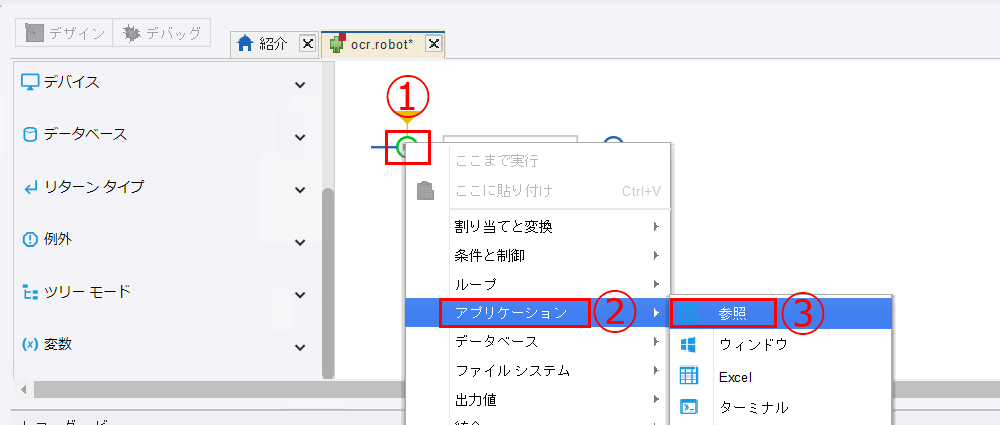The height and width of the screenshot is (425, 1000).
Task: Select the デバイス panel label
Action: tap(71, 82)
